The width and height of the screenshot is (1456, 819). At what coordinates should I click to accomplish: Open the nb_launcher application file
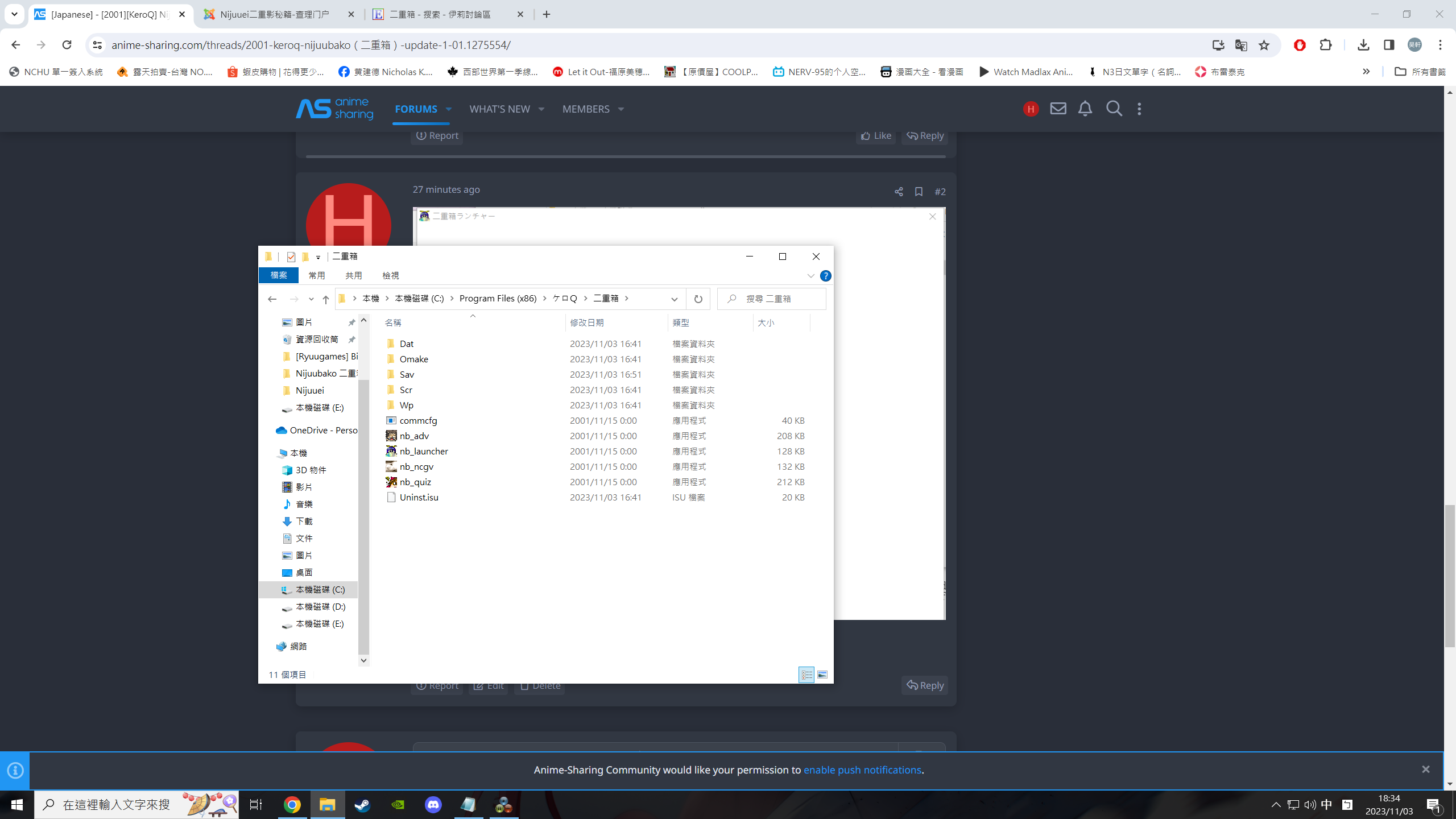click(423, 451)
